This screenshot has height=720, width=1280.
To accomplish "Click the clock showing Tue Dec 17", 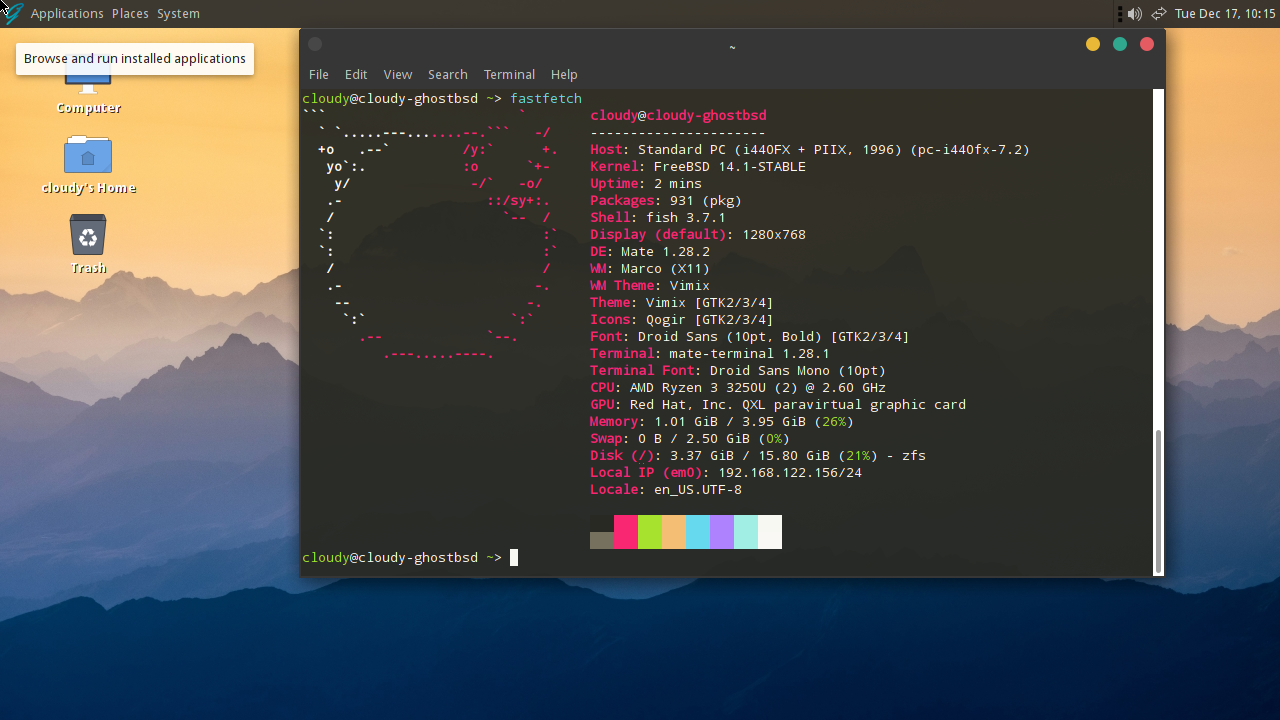I will click(x=1225, y=14).
